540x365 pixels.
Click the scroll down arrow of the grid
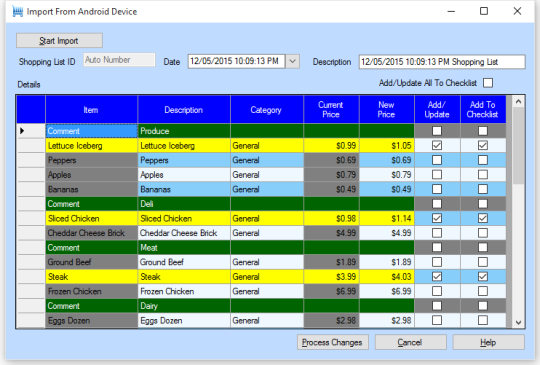tap(518, 322)
